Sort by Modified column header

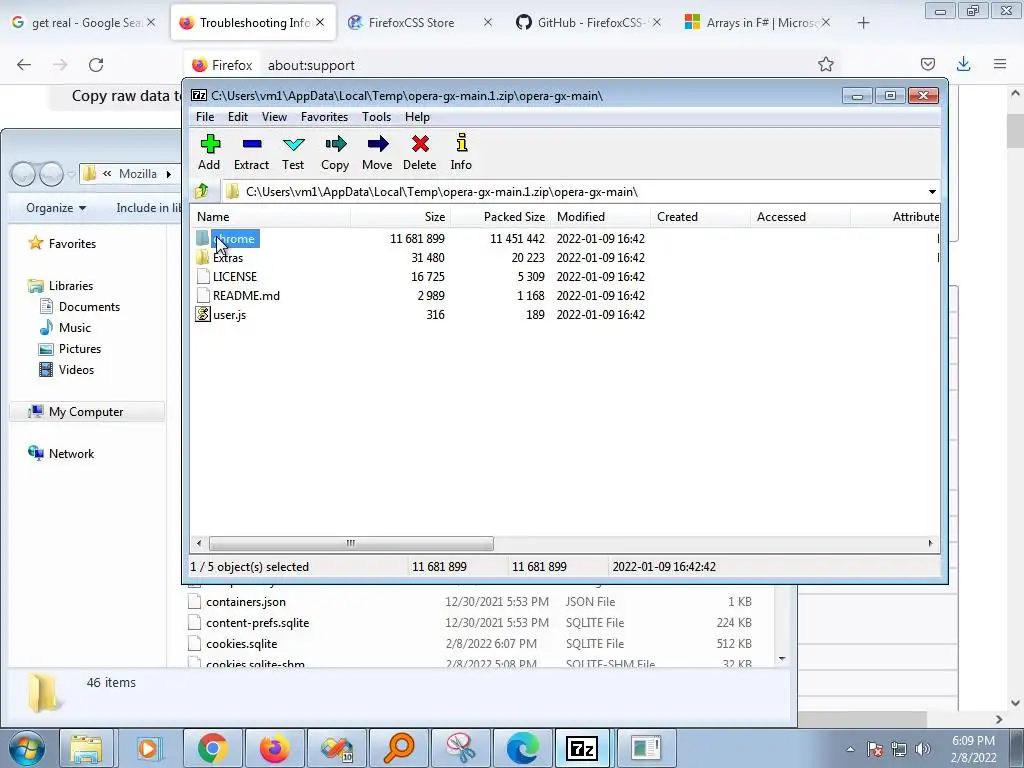pos(600,217)
